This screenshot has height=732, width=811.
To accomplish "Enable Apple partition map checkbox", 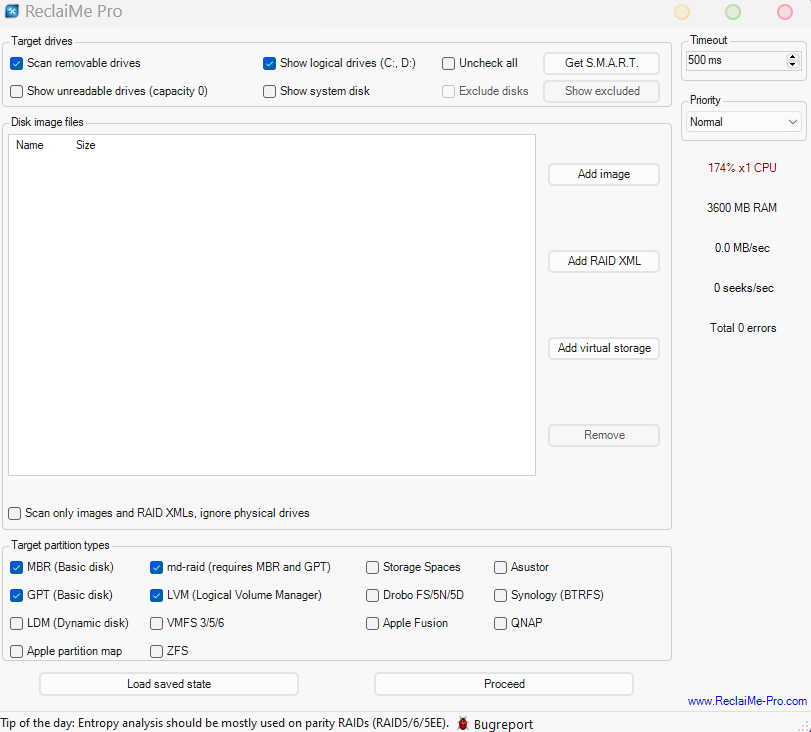I will [x=17, y=651].
